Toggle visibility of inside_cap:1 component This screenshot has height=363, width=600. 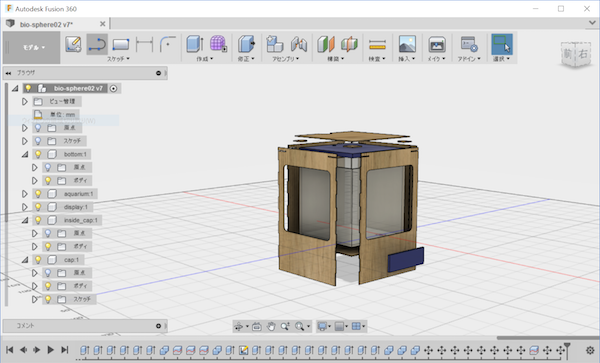click(38, 220)
